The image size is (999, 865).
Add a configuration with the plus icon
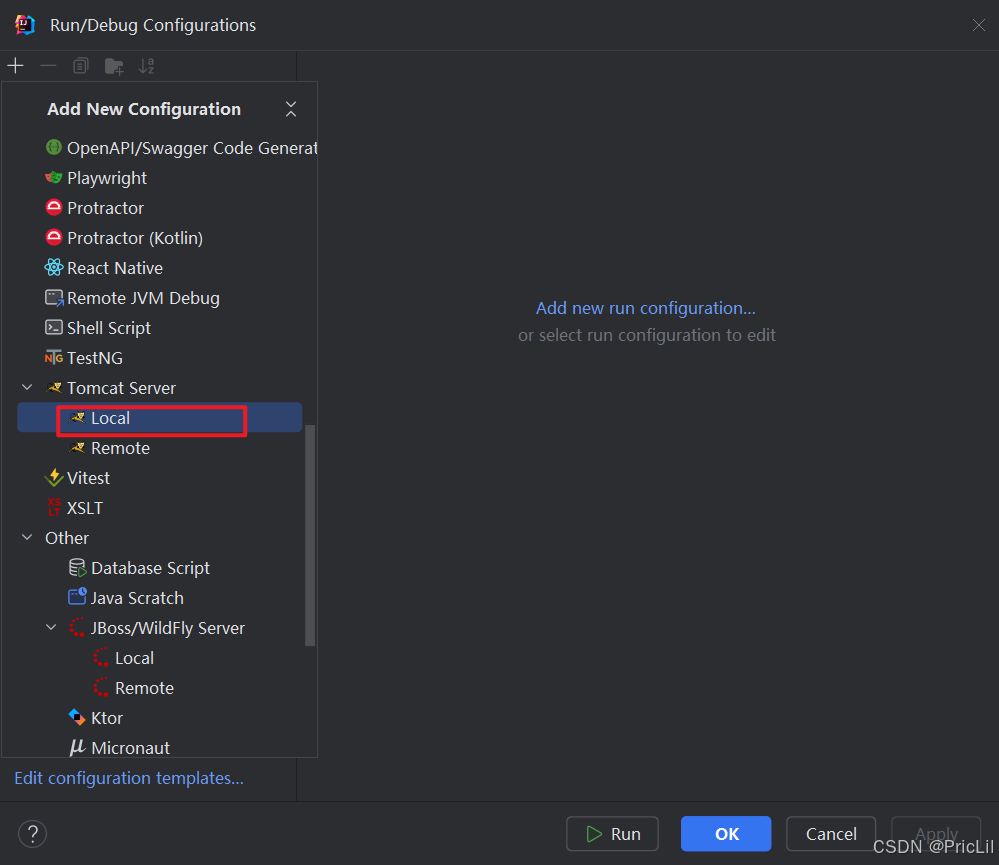[15, 65]
